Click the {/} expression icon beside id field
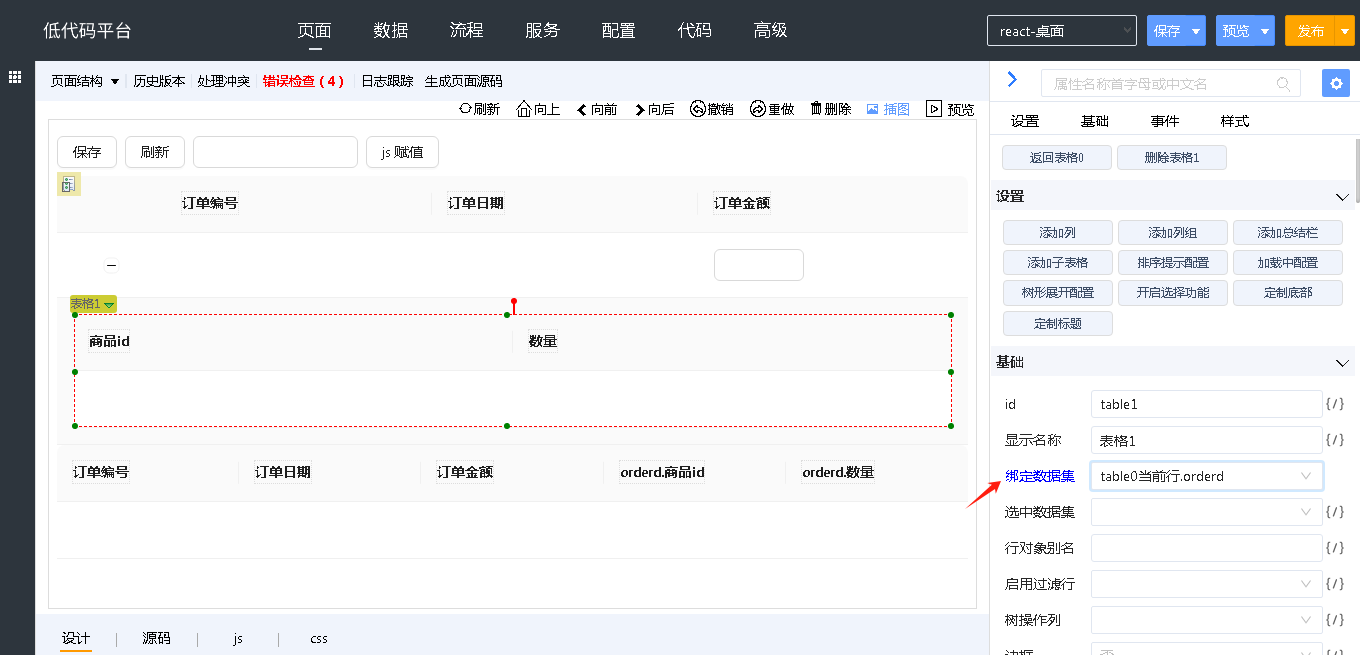 click(1335, 404)
